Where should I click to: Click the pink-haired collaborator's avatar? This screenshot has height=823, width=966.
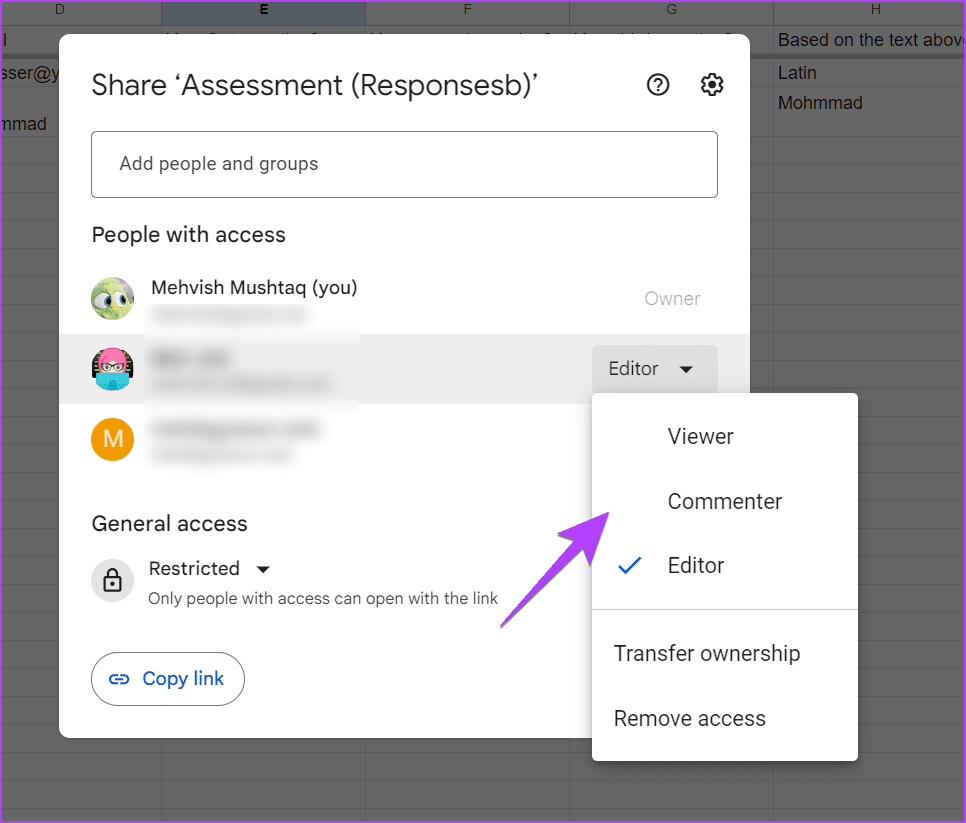click(112, 368)
